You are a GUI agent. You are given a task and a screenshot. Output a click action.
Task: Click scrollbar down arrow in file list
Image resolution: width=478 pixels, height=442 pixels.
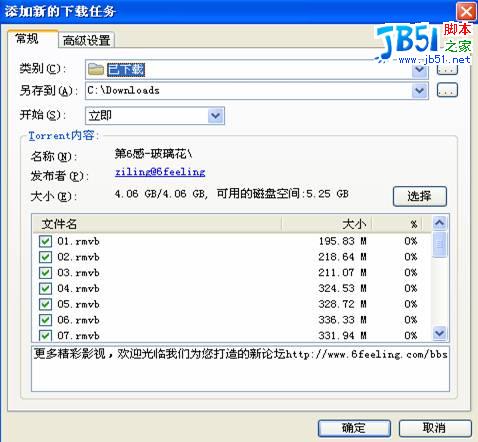[440, 333]
